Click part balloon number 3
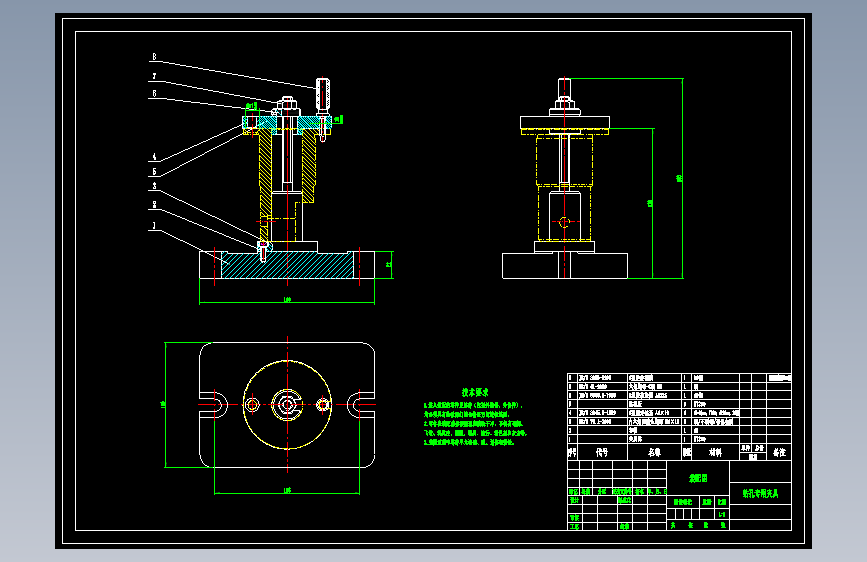 [x=154, y=186]
